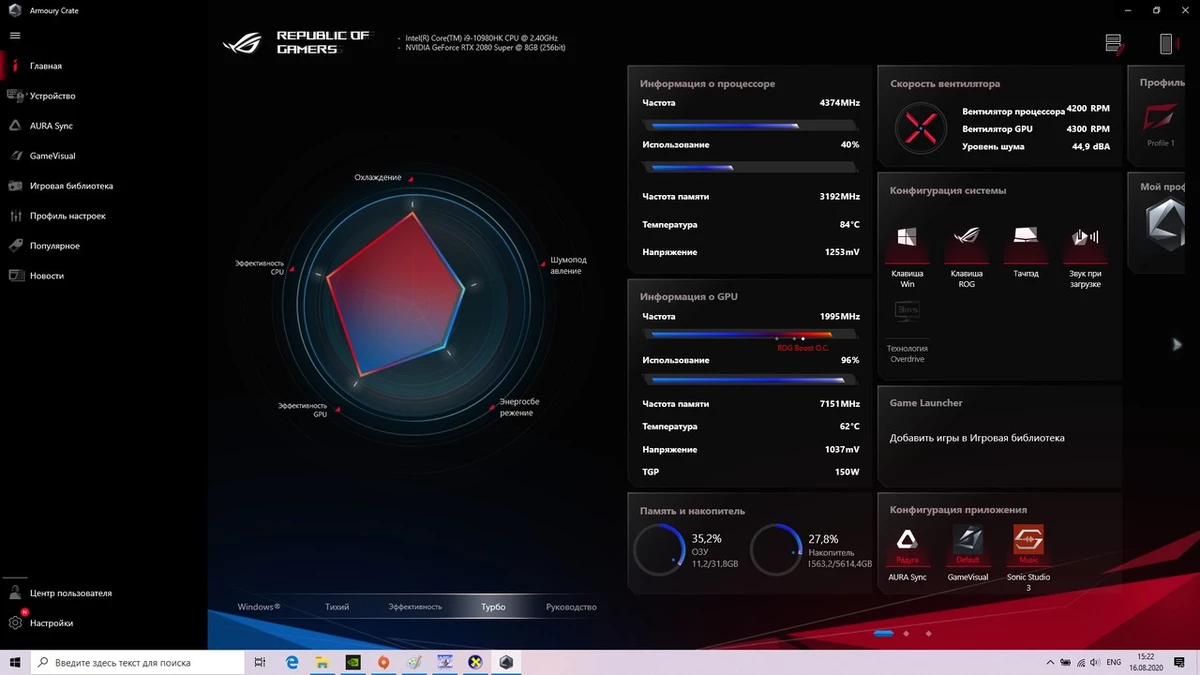Click the settings gear icon
1200x675 pixels.
pyautogui.click(x=15, y=623)
